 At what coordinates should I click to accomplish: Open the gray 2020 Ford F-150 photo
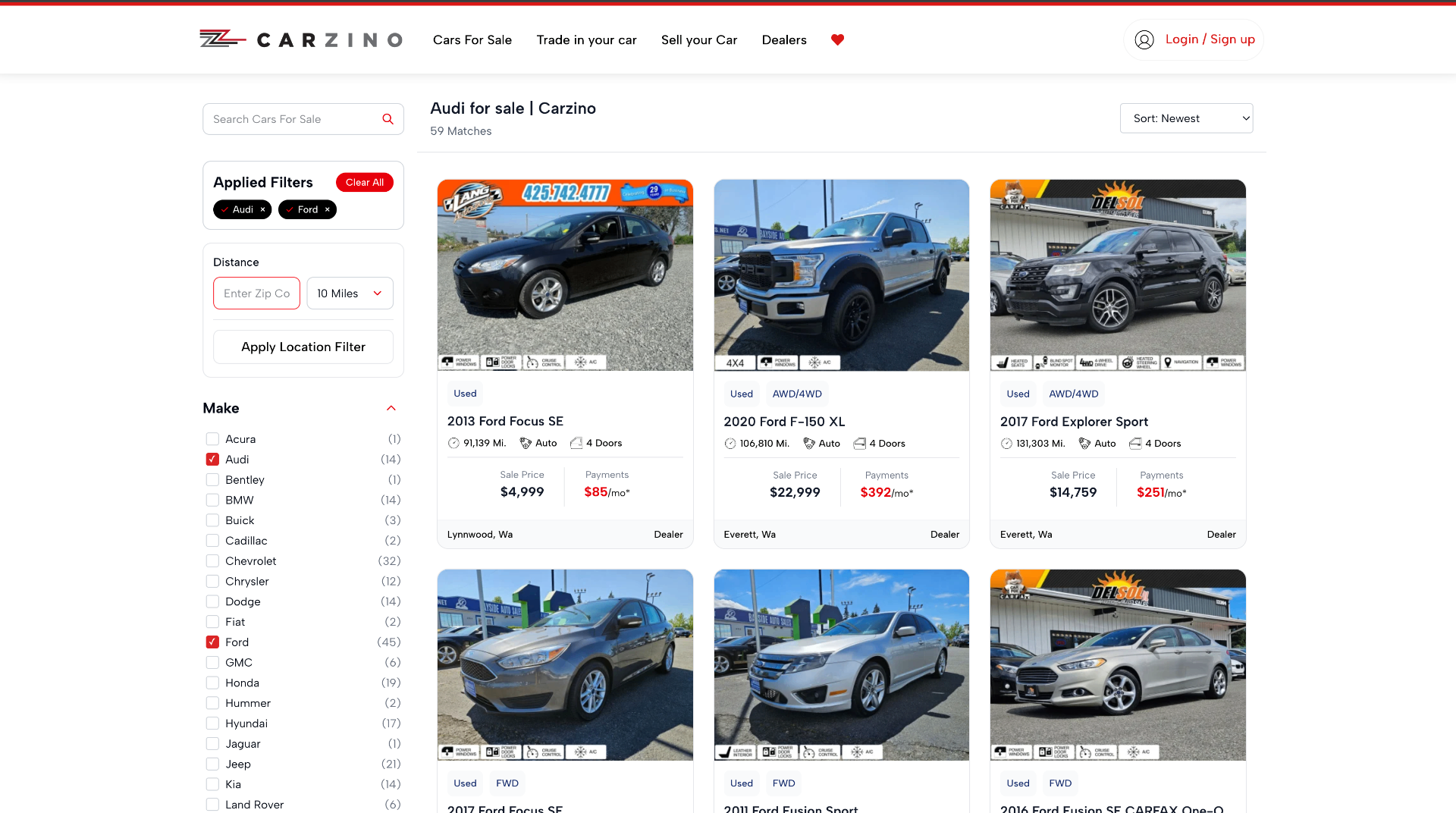pos(842,275)
